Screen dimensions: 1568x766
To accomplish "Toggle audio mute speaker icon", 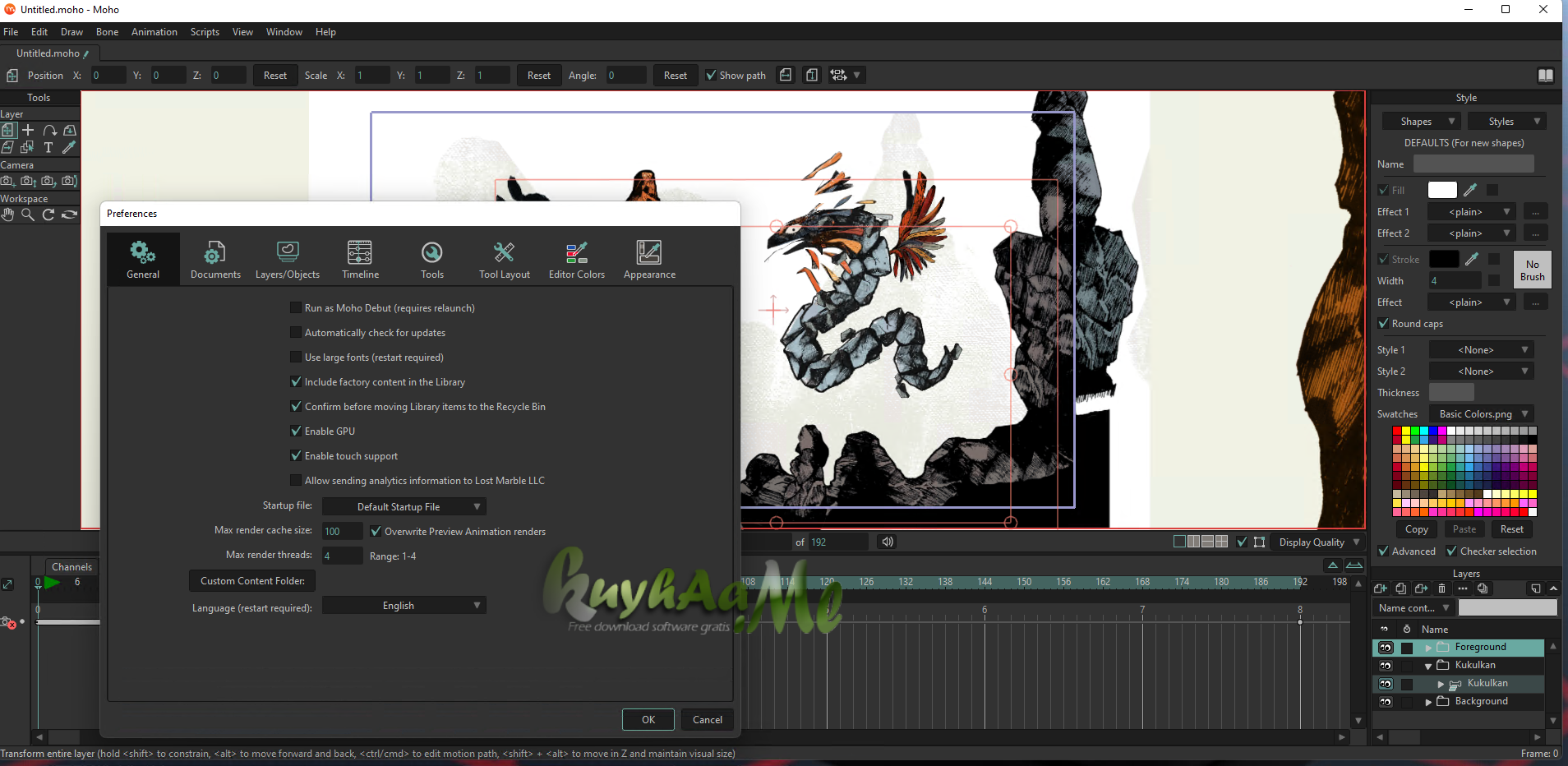I will 888,542.
